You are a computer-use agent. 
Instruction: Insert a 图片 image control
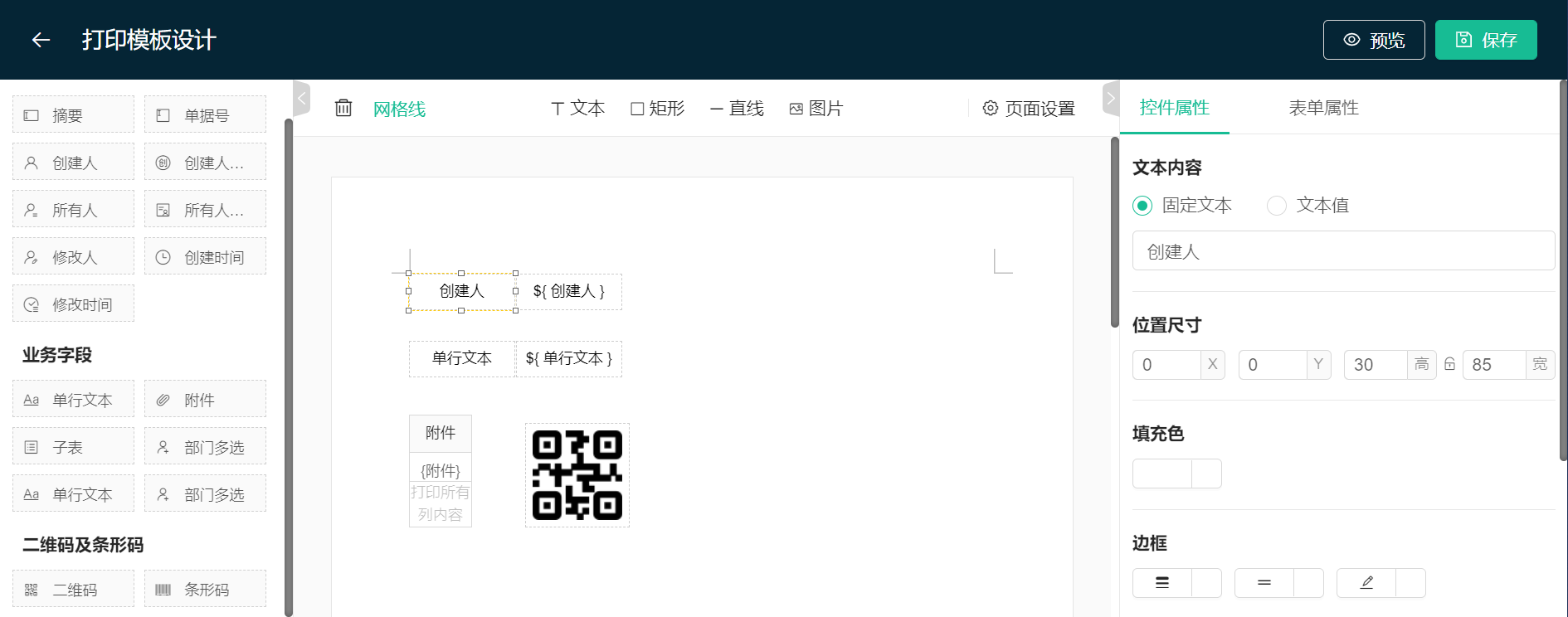click(816, 109)
